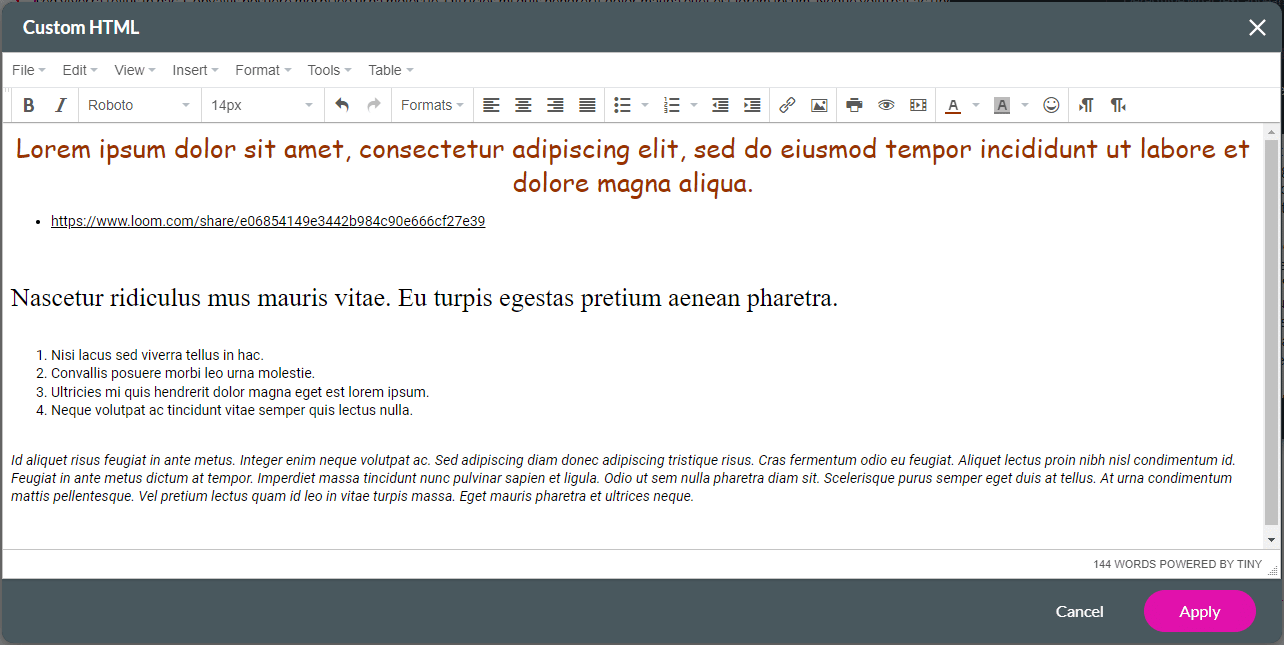Toggle italic formatting

[60, 105]
